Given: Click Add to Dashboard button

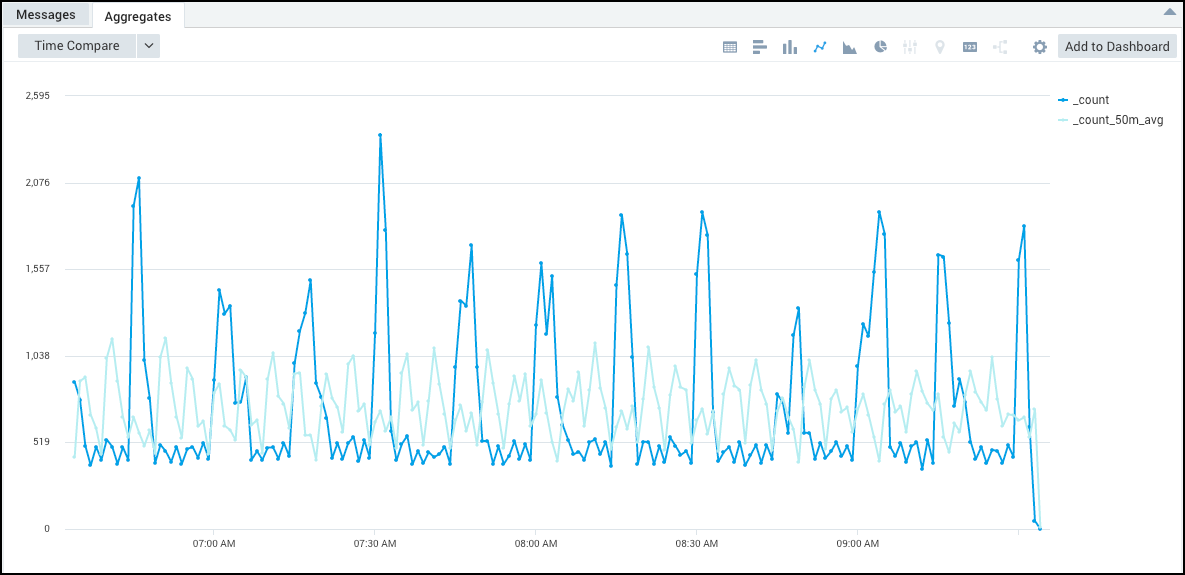Looking at the screenshot, I should coord(1117,46).
